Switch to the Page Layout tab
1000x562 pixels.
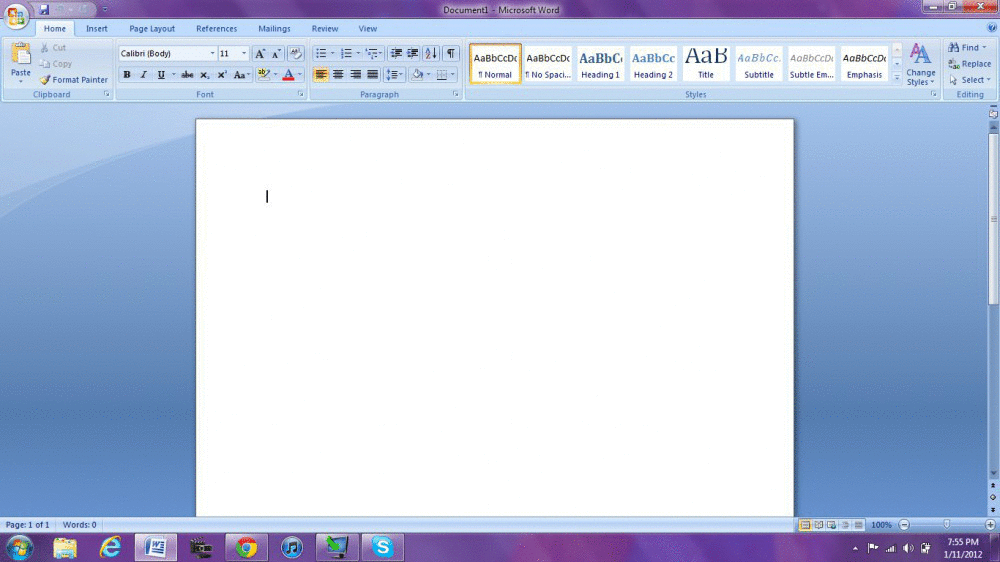pyautogui.click(x=152, y=29)
